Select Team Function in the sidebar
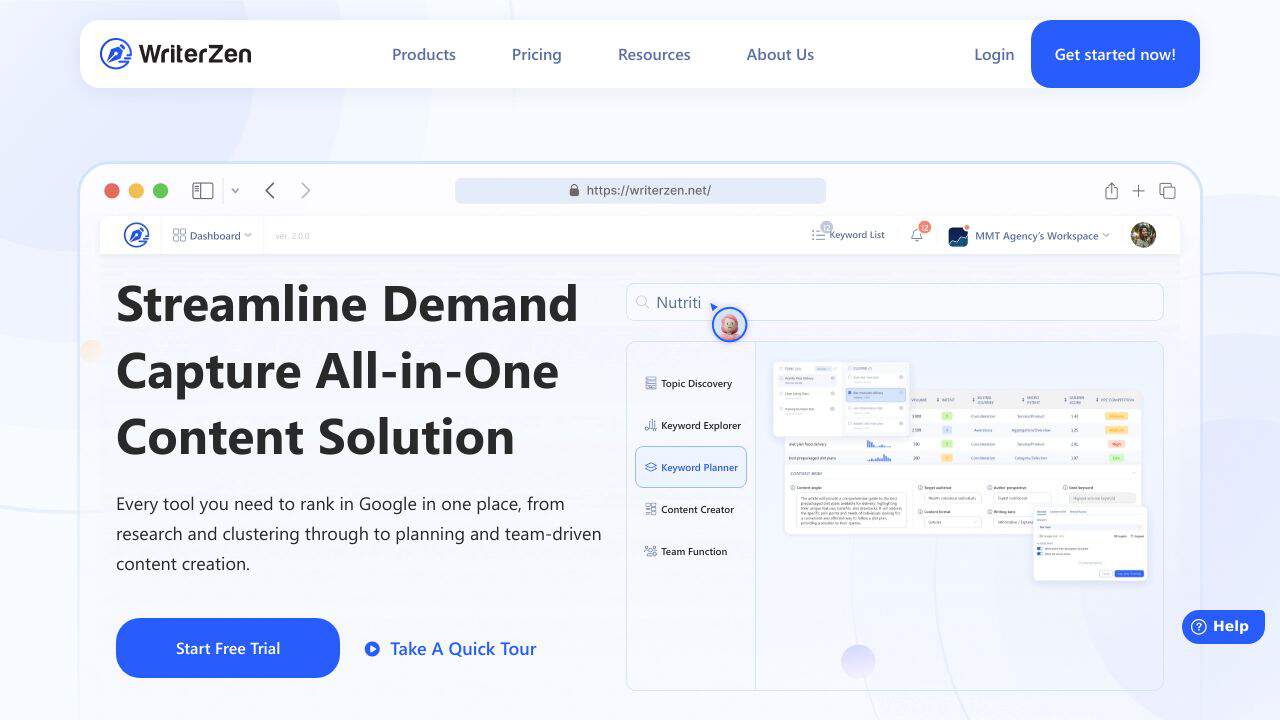1280x720 pixels. 685,551
